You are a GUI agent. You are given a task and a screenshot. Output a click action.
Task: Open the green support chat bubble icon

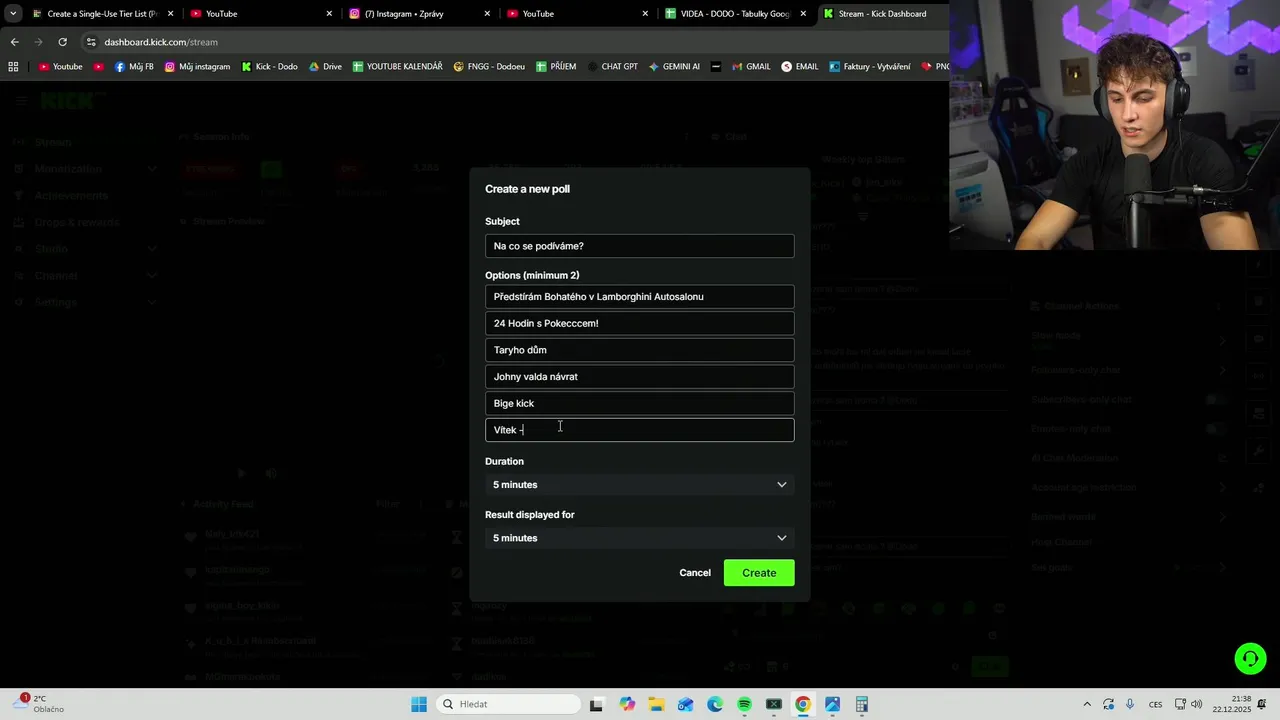(x=1250, y=658)
